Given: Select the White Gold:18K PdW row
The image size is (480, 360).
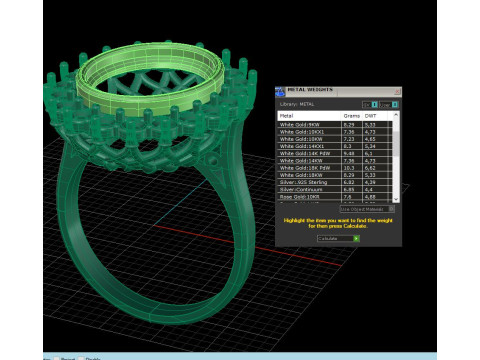Looking at the screenshot, I should tap(335, 168).
